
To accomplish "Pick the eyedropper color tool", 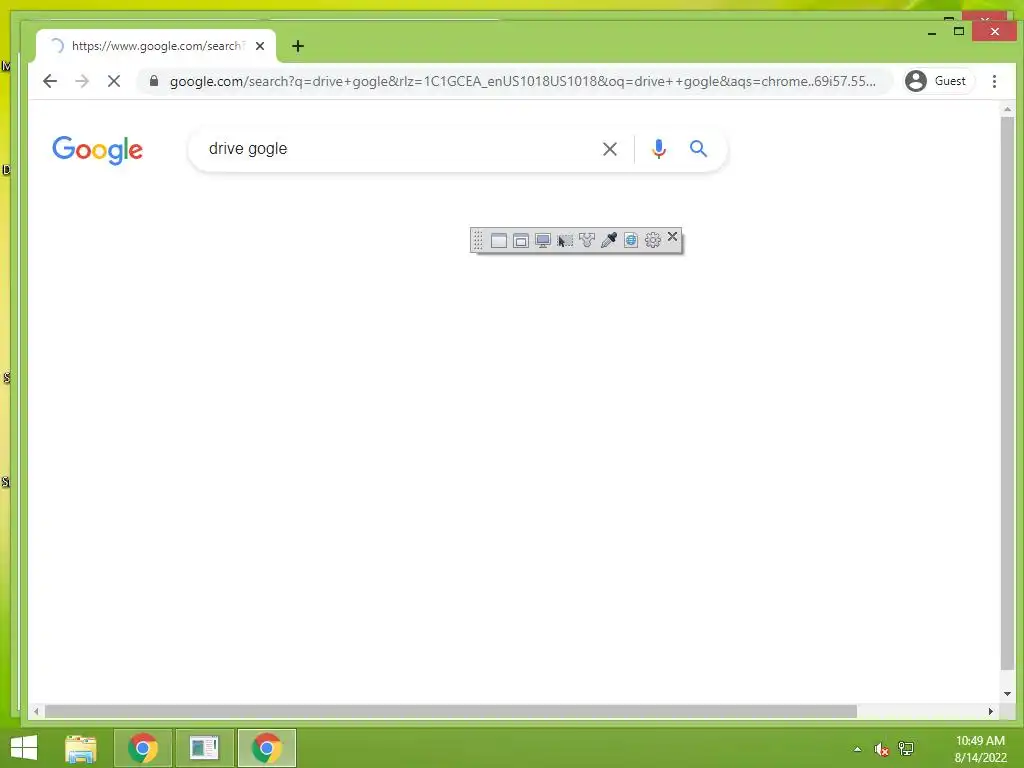I will click(x=609, y=240).
